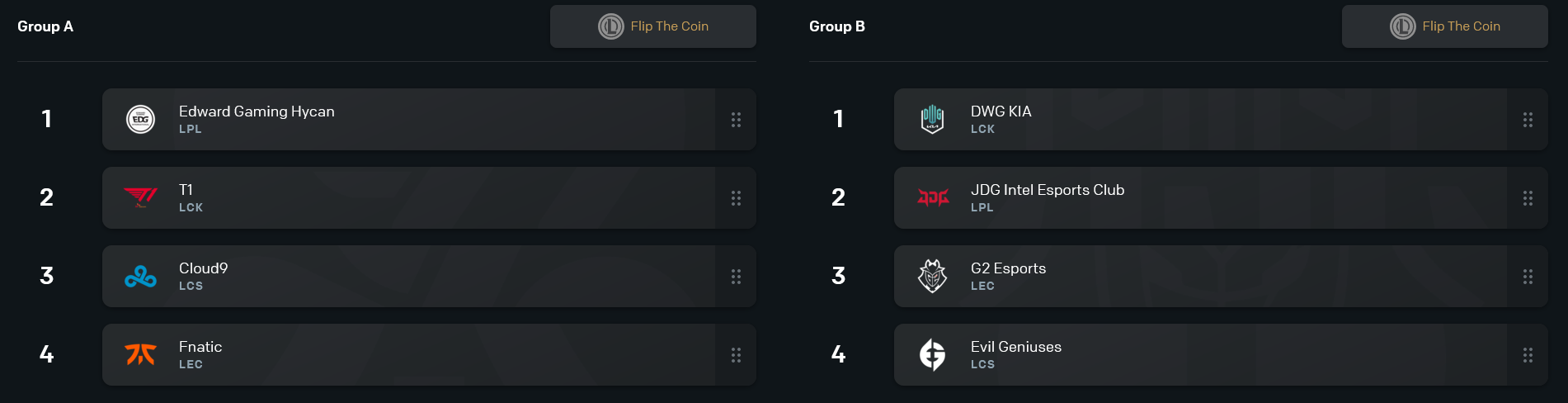
Task: Click the G2 Esports team logo
Action: pos(932,277)
